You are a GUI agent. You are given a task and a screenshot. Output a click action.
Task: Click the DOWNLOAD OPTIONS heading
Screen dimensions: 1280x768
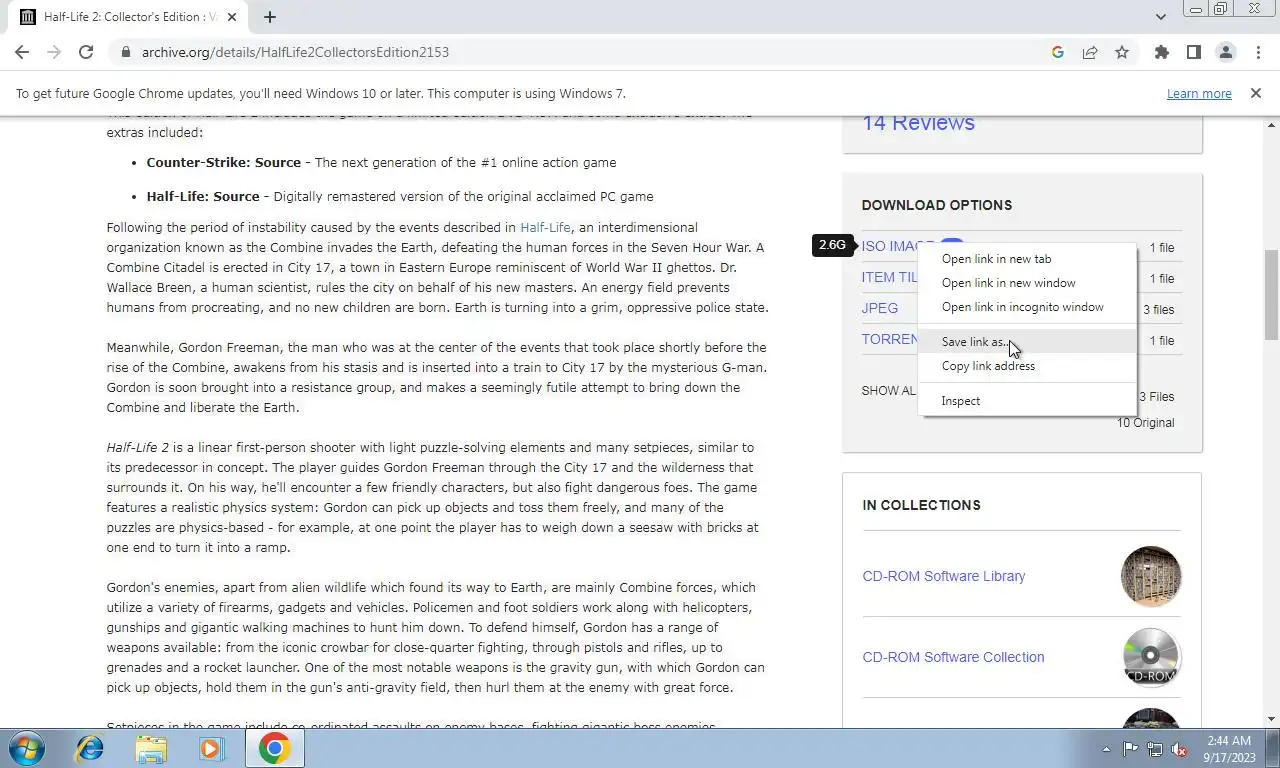point(937,205)
